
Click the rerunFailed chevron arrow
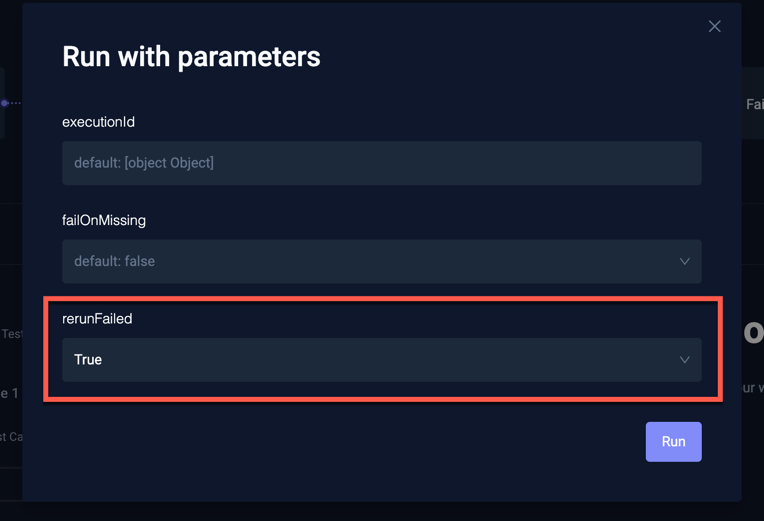pos(684,360)
